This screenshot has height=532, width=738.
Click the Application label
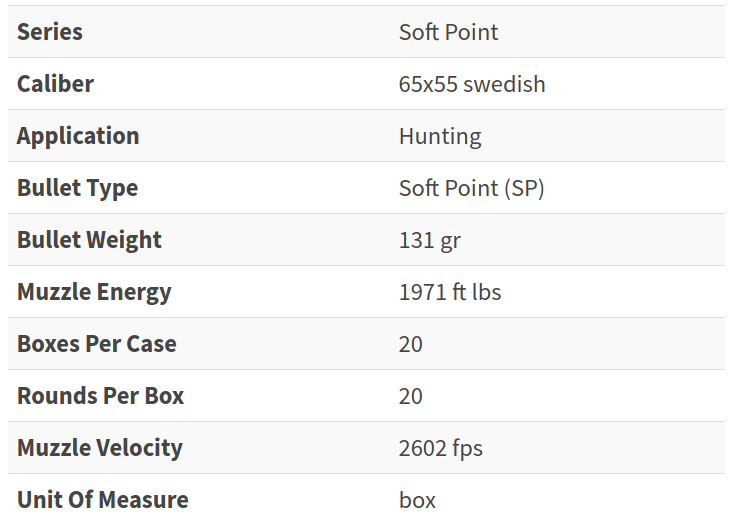coord(78,137)
